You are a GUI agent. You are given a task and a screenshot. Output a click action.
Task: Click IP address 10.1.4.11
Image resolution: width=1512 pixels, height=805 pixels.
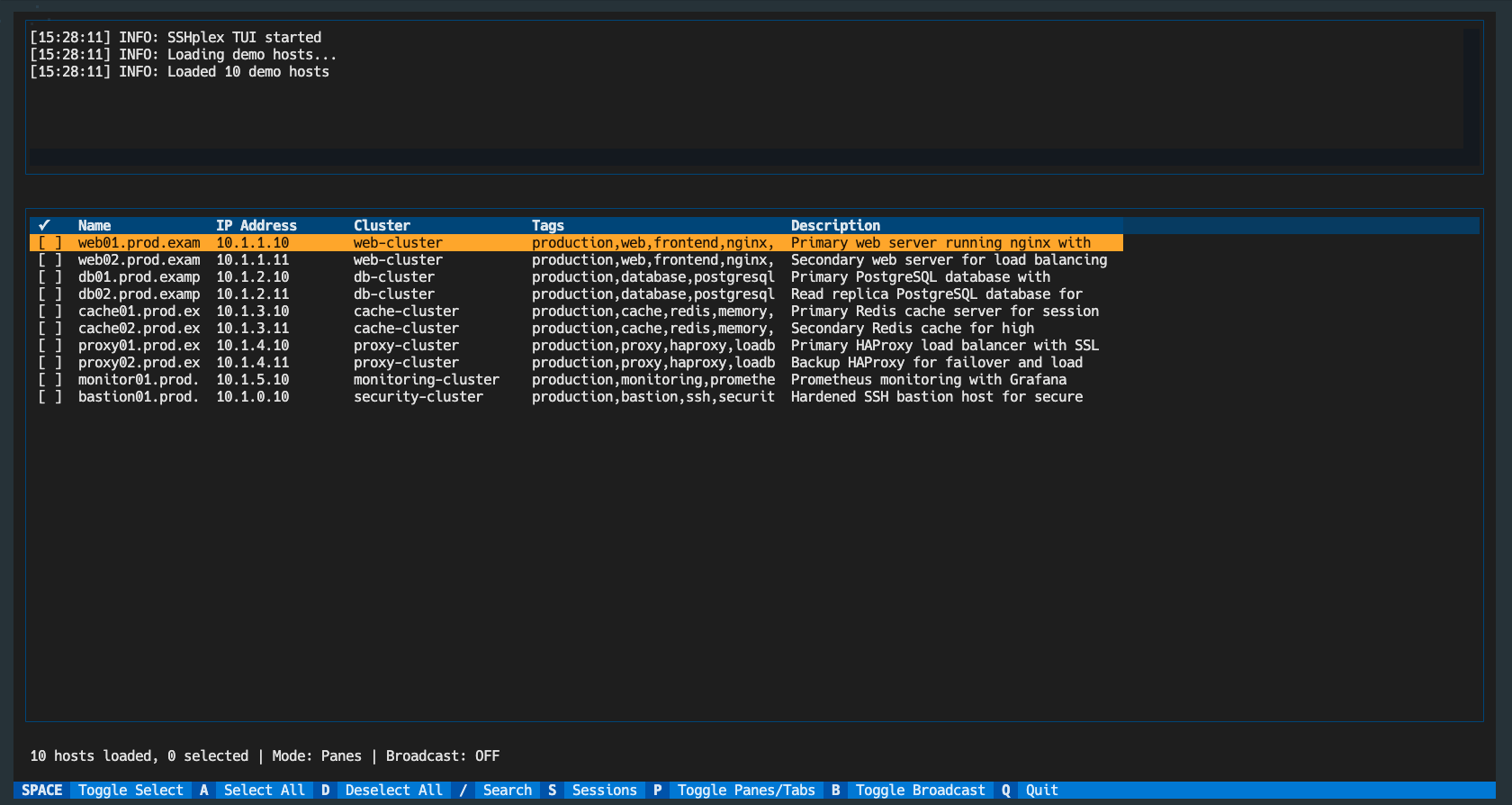click(x=253, y=363)
